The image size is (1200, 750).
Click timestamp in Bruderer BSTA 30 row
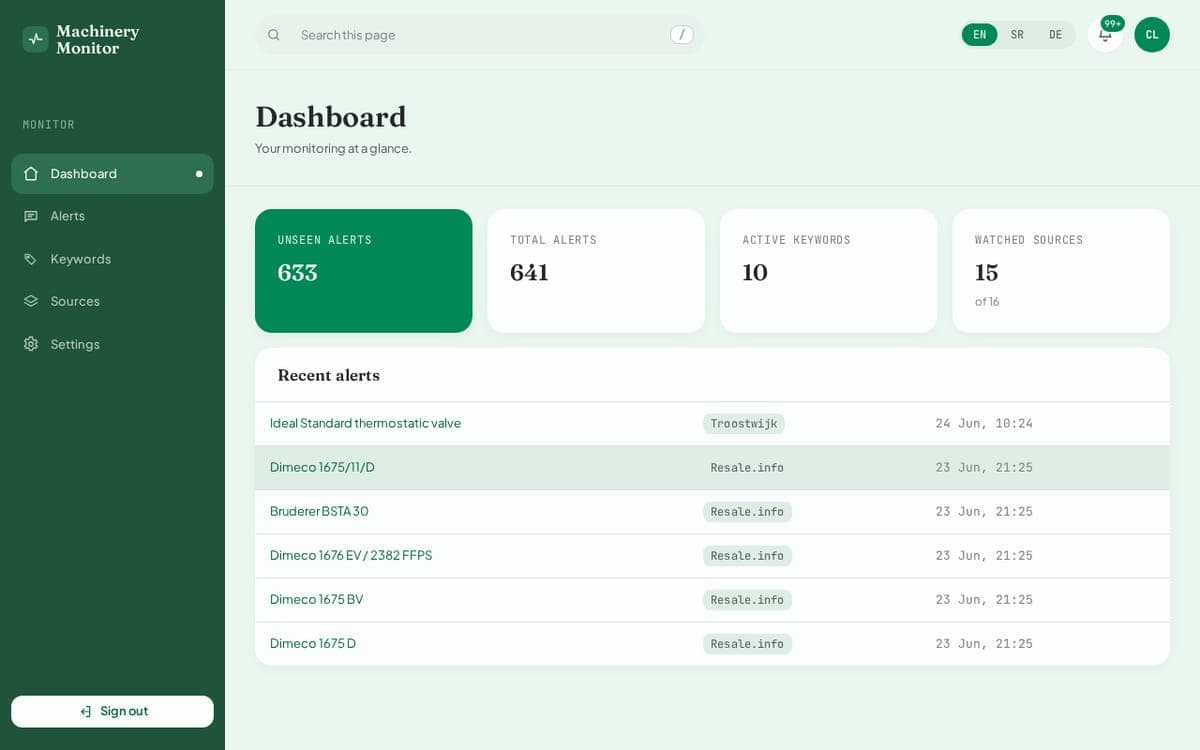point(984,512)
